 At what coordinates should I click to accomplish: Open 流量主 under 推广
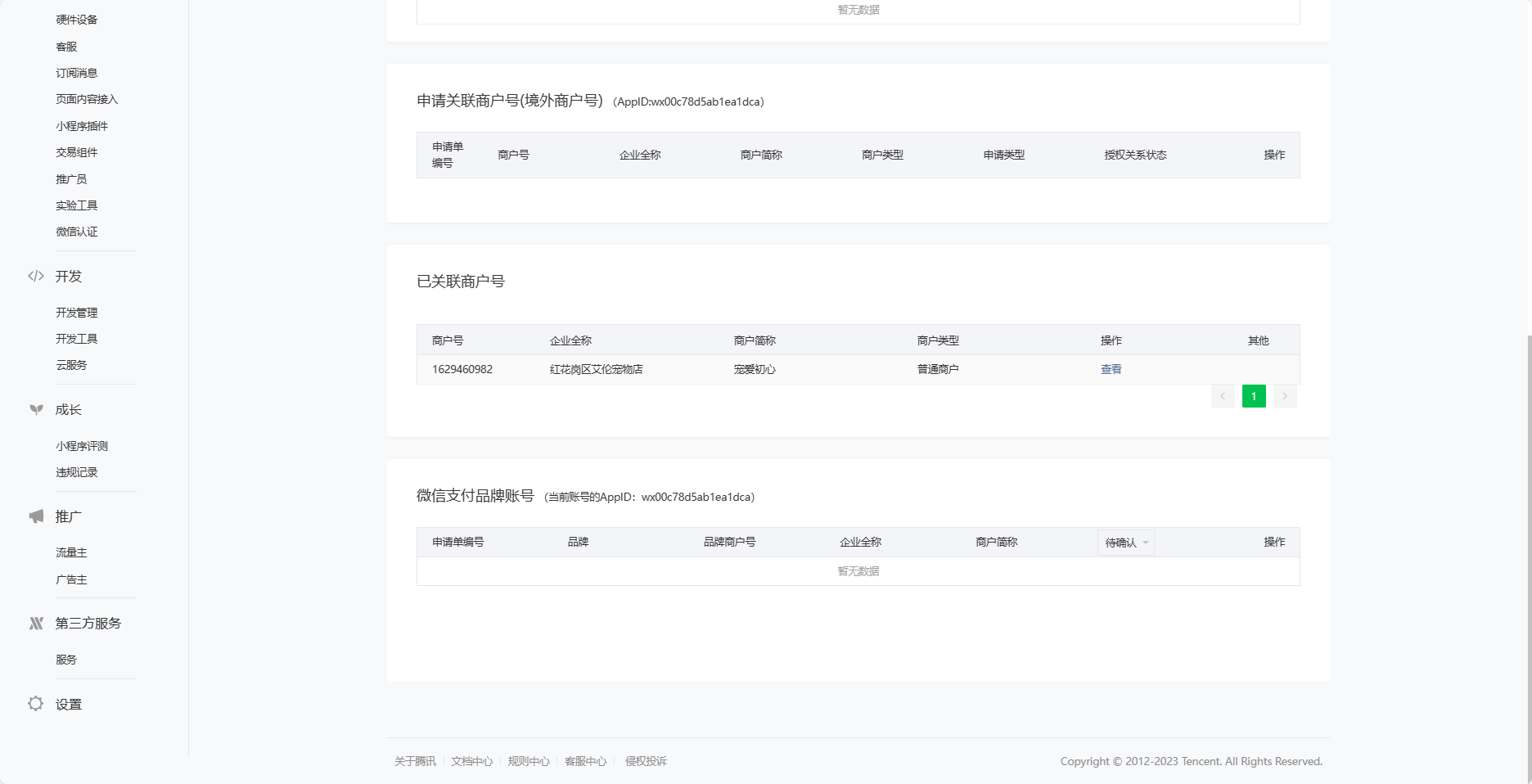pyautogui.click(x=71, y=552)
